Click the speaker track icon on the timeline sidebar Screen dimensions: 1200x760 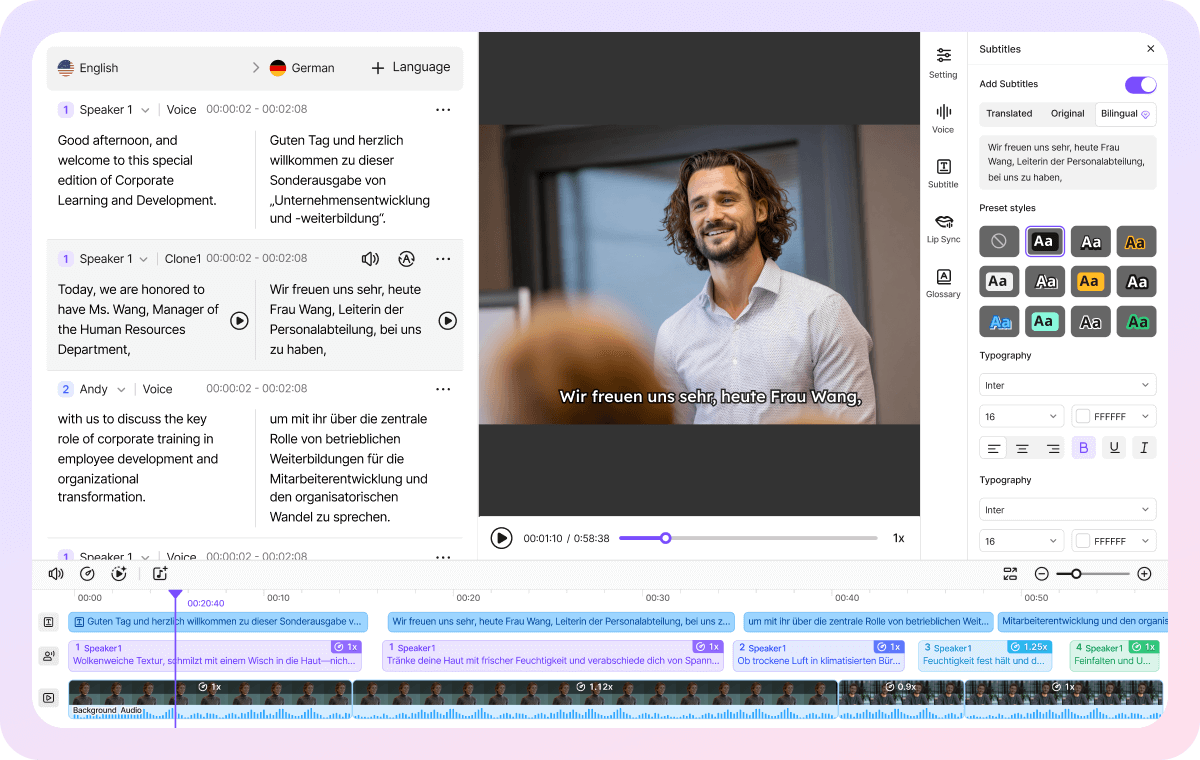click(x=48, y=655)
